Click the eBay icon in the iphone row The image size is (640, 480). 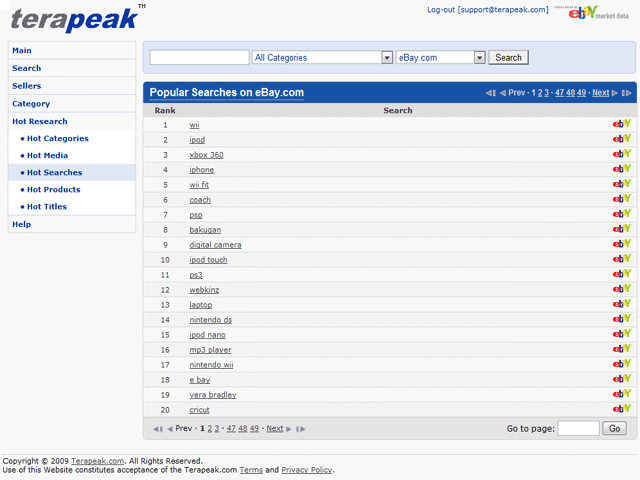pos(622,169)
